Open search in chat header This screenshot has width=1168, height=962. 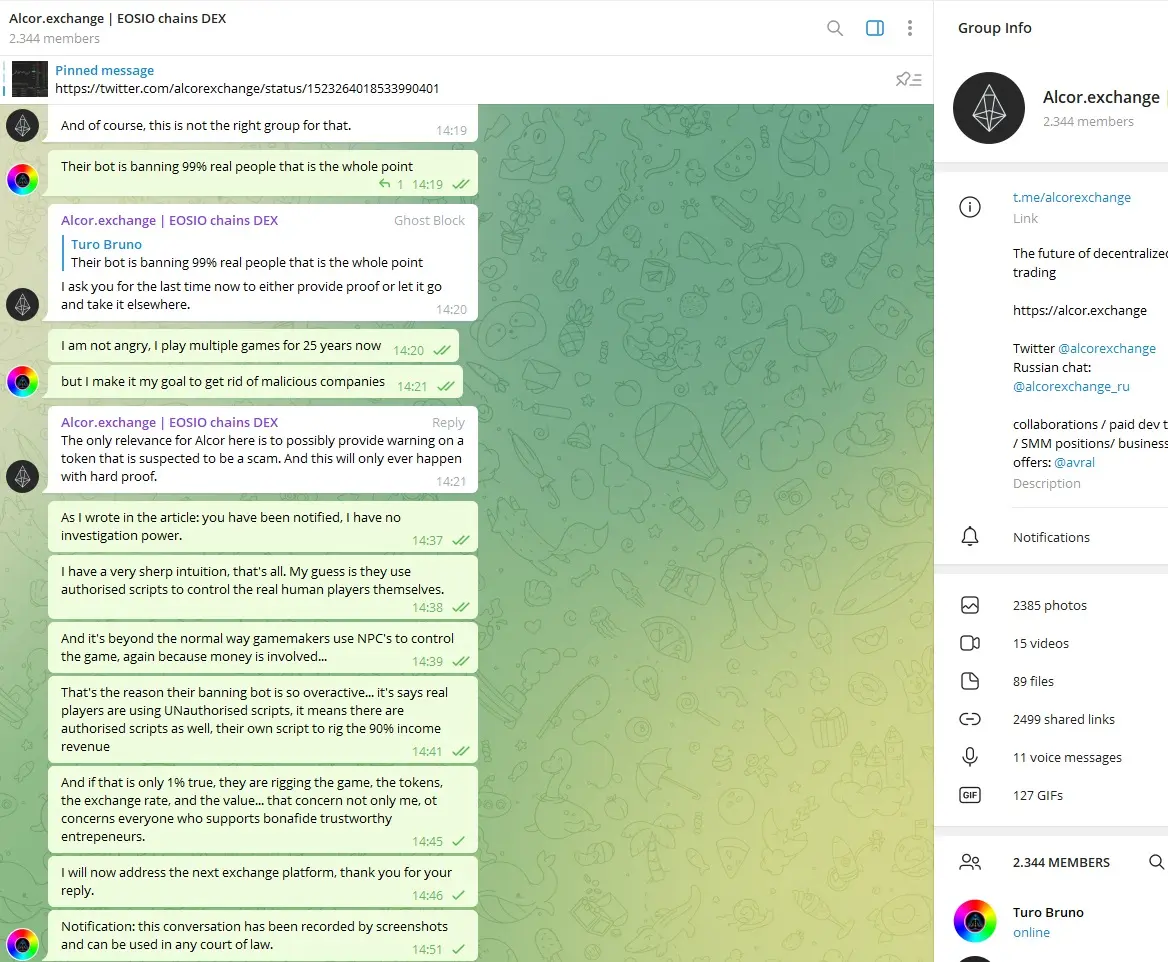click(x=834, y=28)
